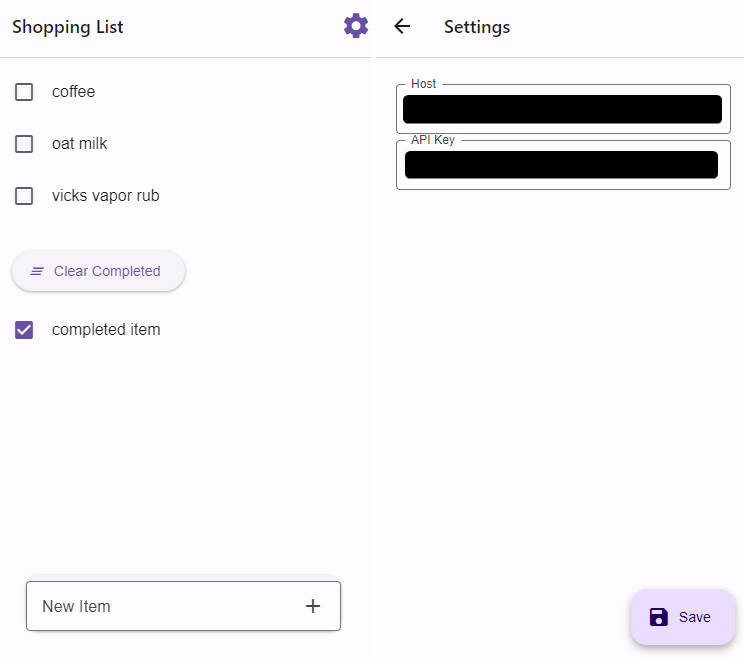Open settings via the gear icon
This screenshot has width=744, height=664.
[355, 26]
